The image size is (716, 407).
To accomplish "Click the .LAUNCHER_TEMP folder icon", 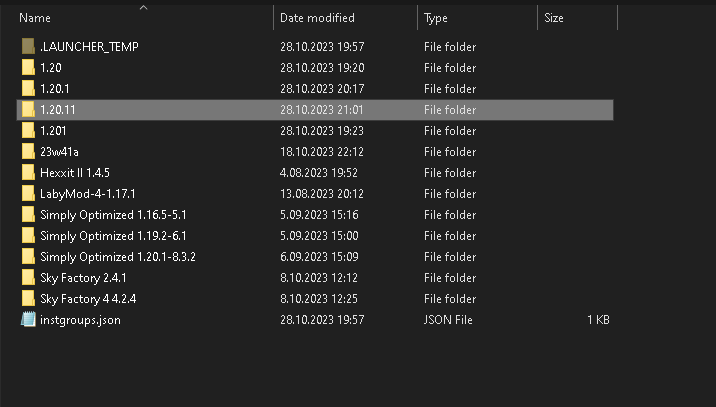I will coord(28,47).
